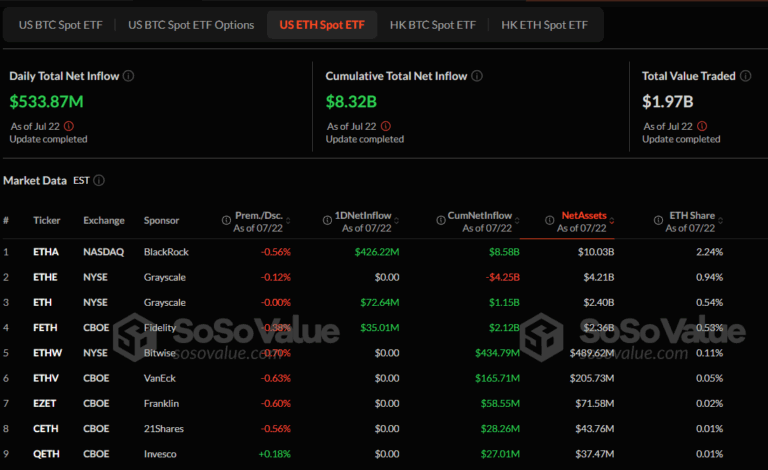Viewport: 768px width, 470px height.
Task: Click red alert icon under $8.32B date
Action: 385,126
